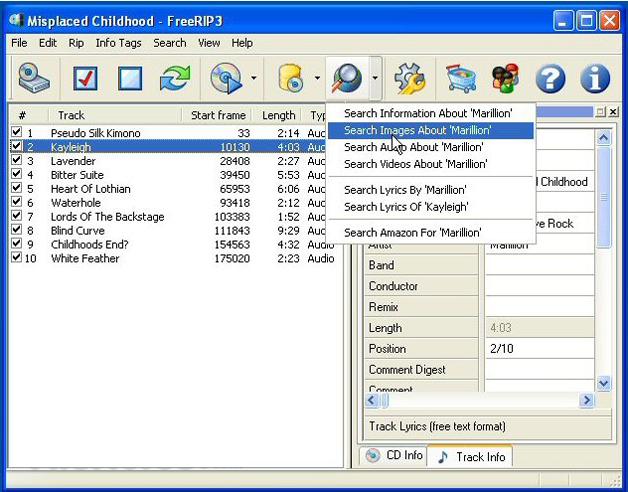Image resolution: width=628 pixels, height=492 pixels.
Task: Open the File menu
Action: [x=19, y=43]
